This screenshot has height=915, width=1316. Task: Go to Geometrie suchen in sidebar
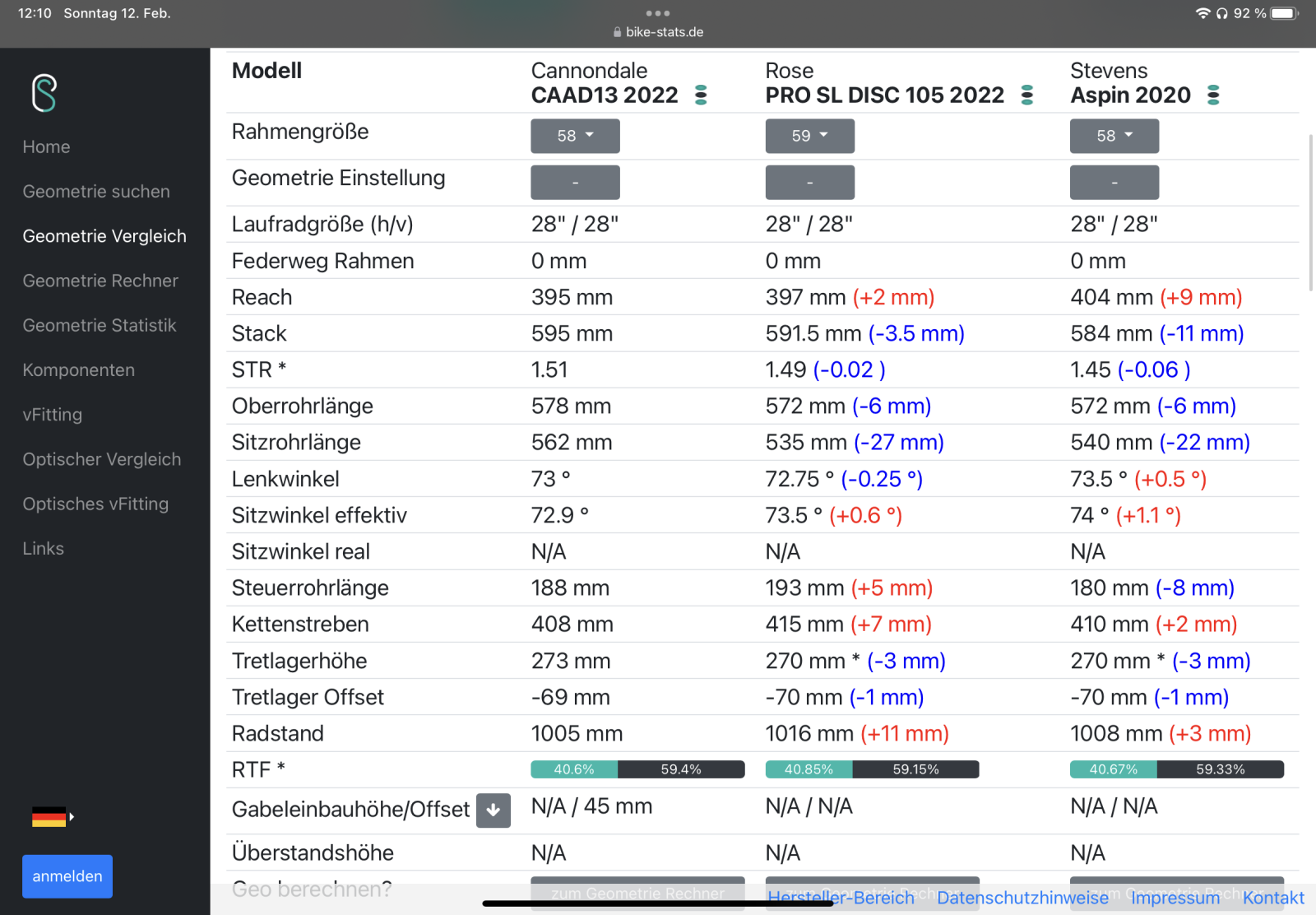(96, 192)
